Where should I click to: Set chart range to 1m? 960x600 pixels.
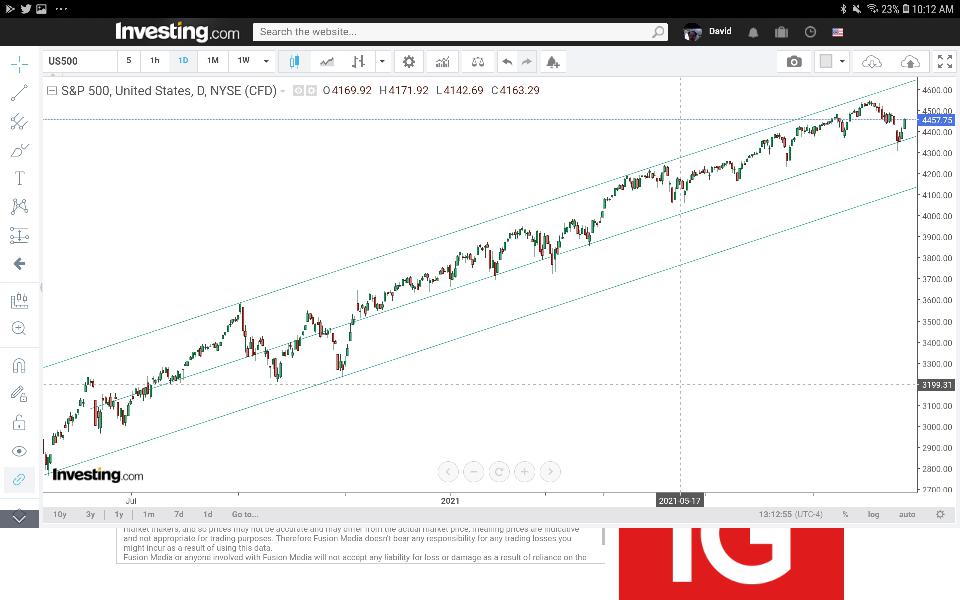tap(149, 514)
